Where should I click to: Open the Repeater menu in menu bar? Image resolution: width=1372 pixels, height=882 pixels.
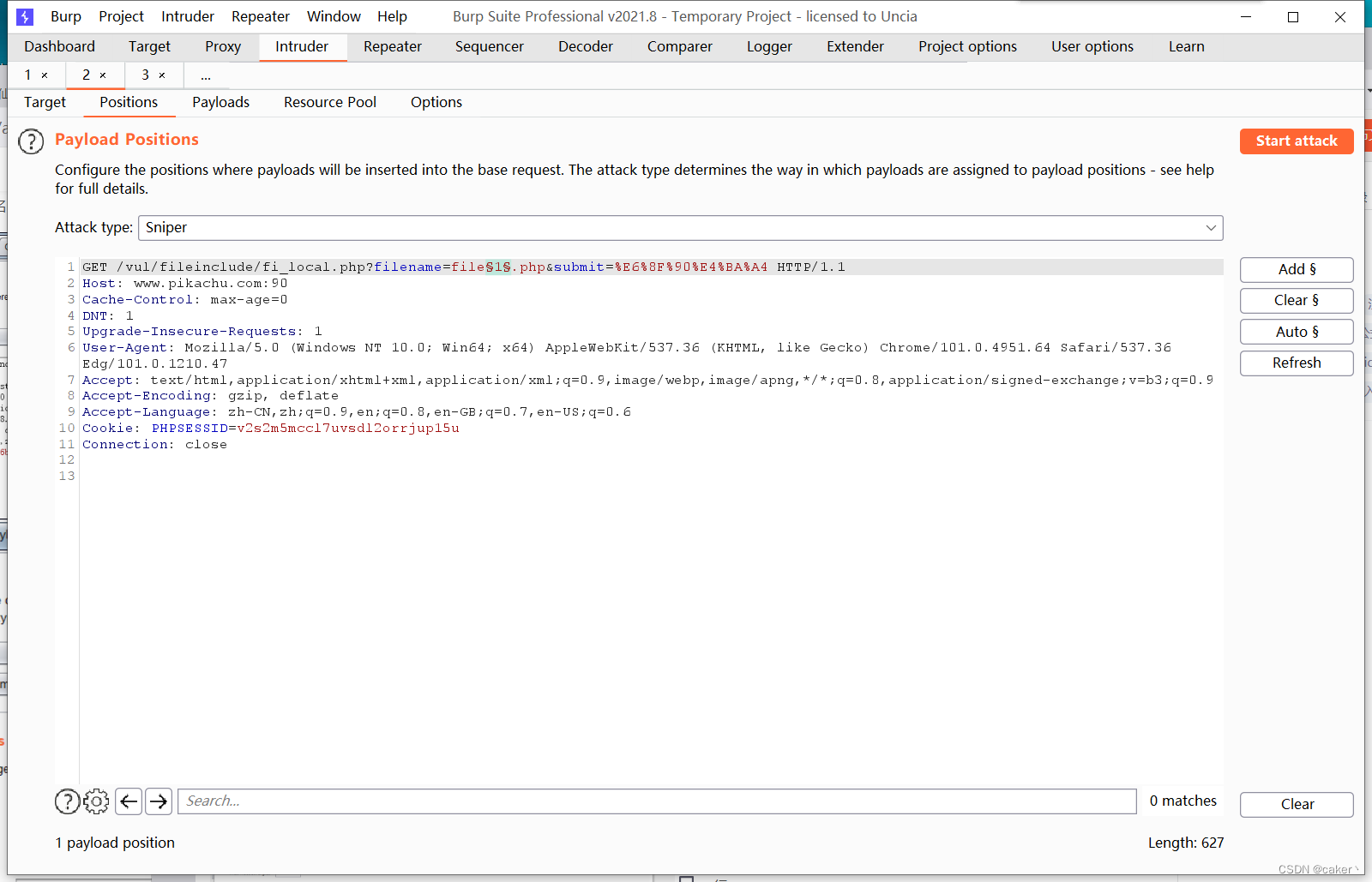tap(261, 16)
